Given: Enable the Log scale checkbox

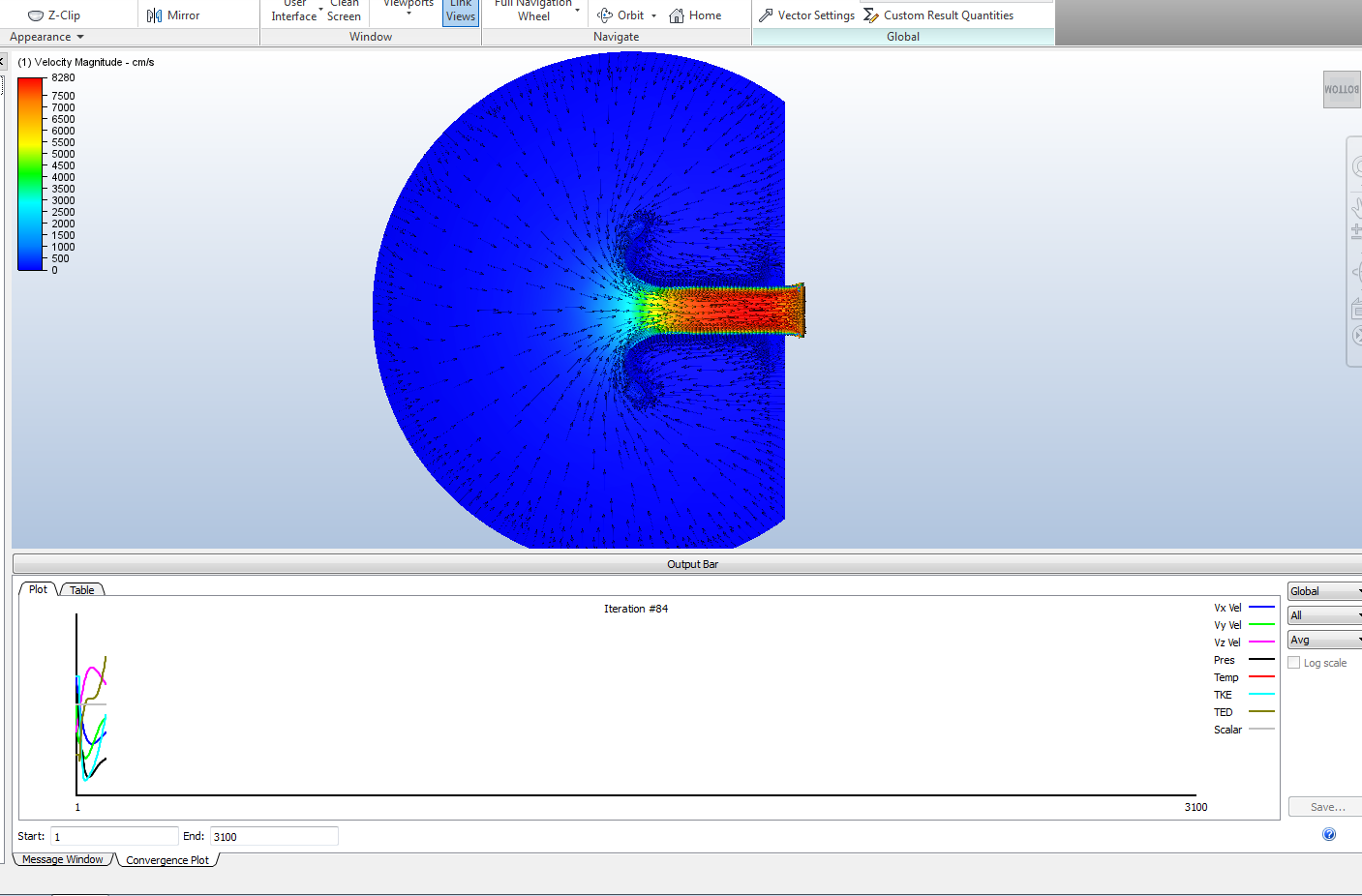Looking at the screenshot, I should (1294, 662).
